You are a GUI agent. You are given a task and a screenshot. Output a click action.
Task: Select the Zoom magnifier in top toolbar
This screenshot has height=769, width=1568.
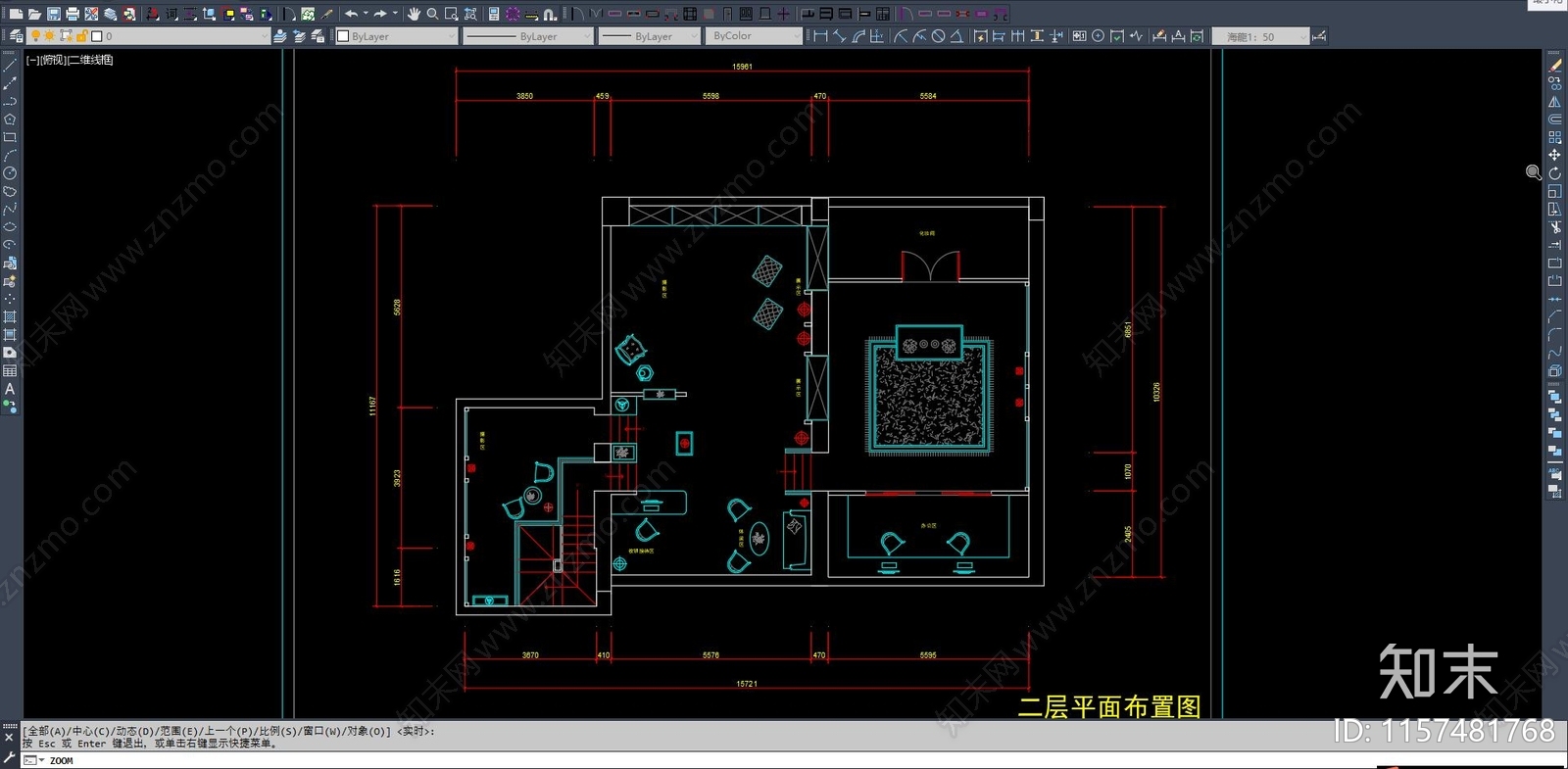point(432,14)
